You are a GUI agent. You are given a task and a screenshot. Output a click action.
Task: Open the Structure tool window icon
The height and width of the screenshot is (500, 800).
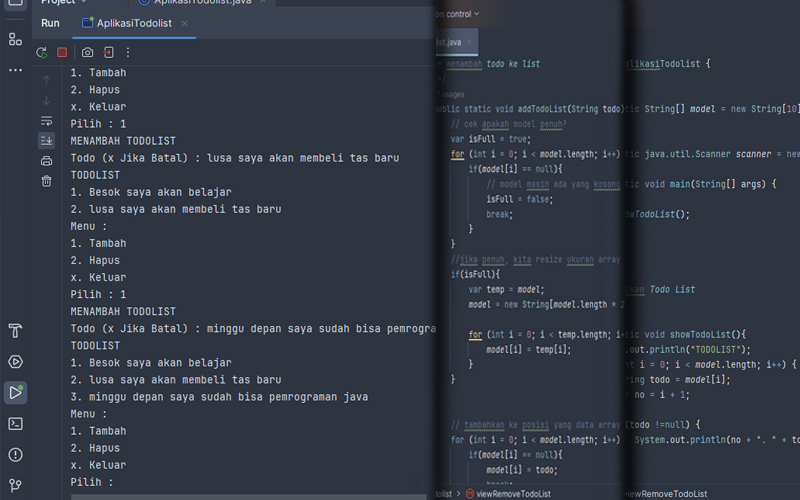(15, 39)
